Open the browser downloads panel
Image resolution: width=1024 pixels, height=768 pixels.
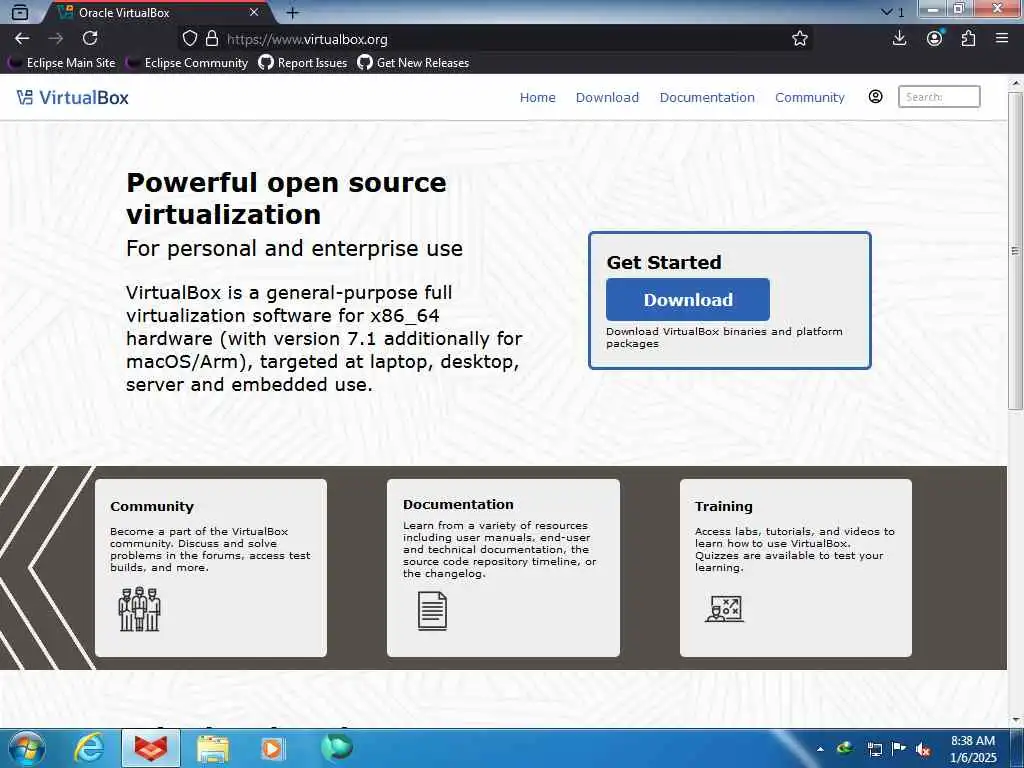899,39
